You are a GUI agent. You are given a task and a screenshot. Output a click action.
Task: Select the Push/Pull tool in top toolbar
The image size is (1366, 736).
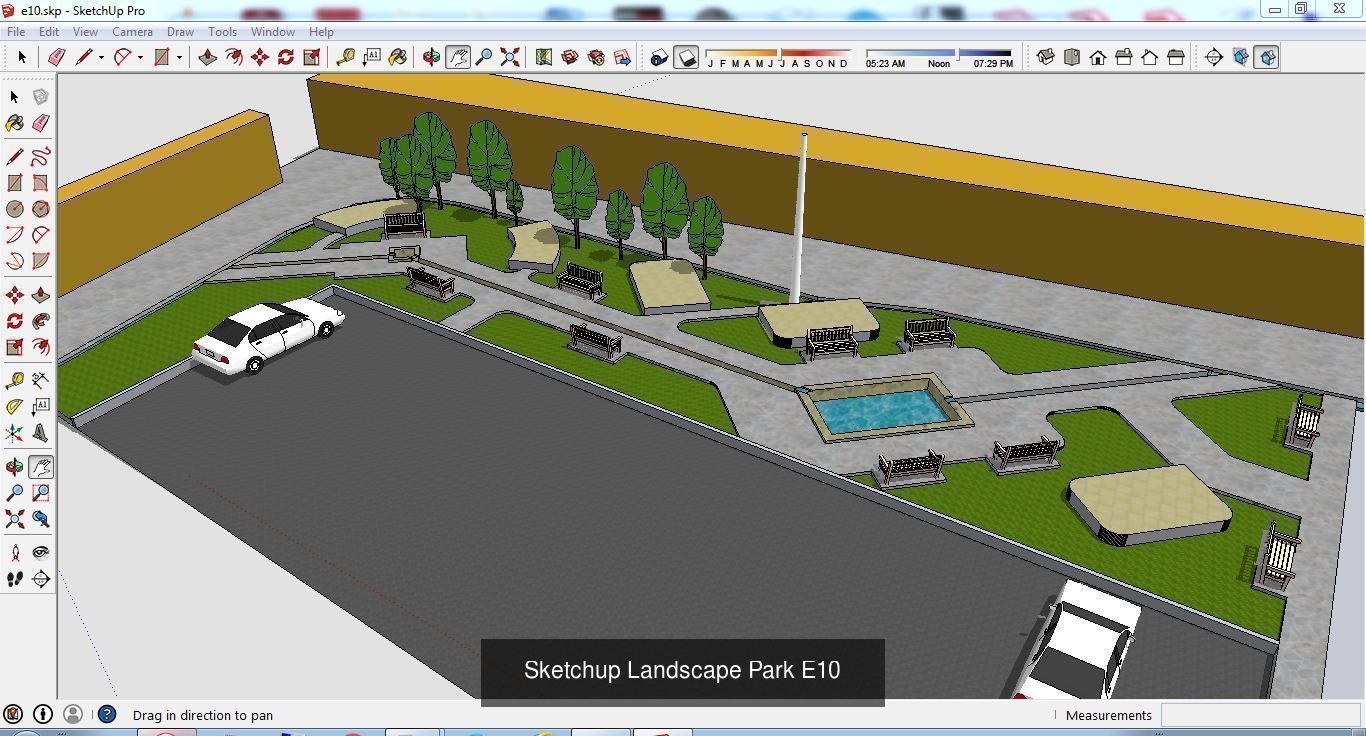point(208,57)
